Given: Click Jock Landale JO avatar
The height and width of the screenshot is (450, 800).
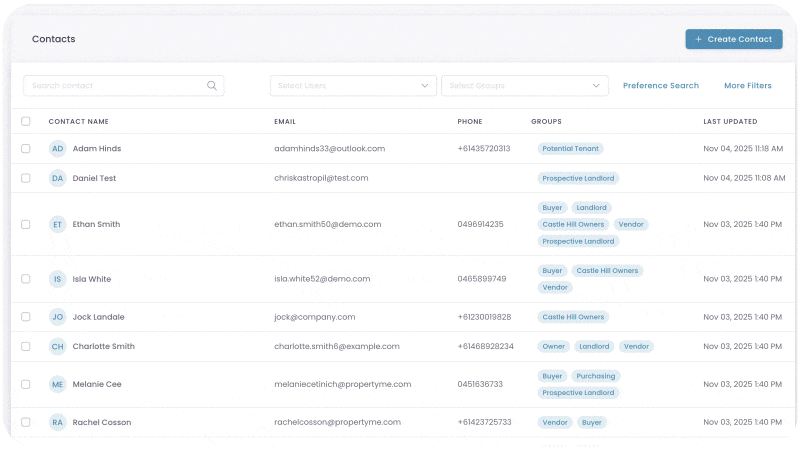Looking at the screenshot, I should (58, 317).
